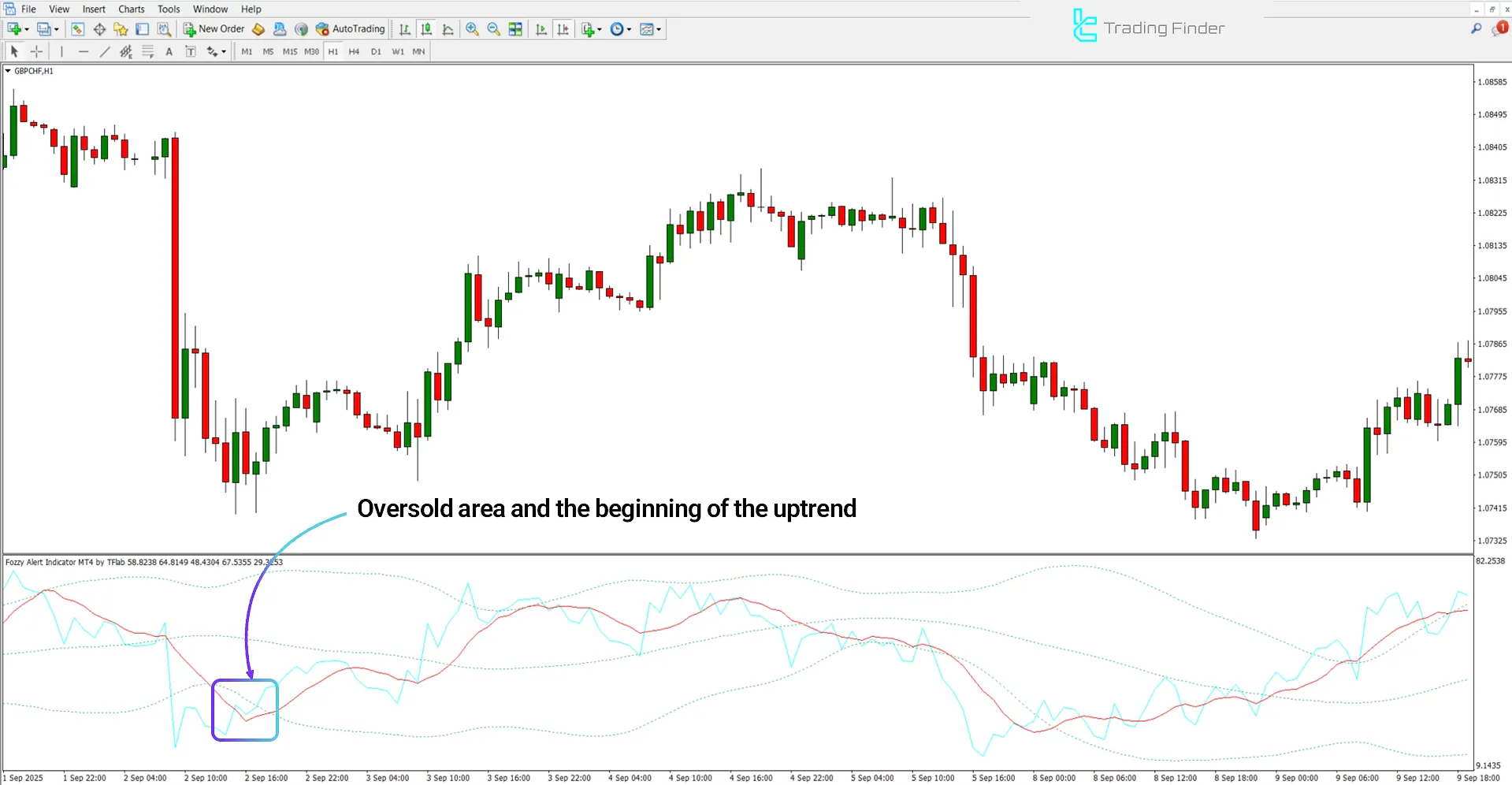Open the chart Templates dropdown
1512x785 pixels.
click(650, 29)
